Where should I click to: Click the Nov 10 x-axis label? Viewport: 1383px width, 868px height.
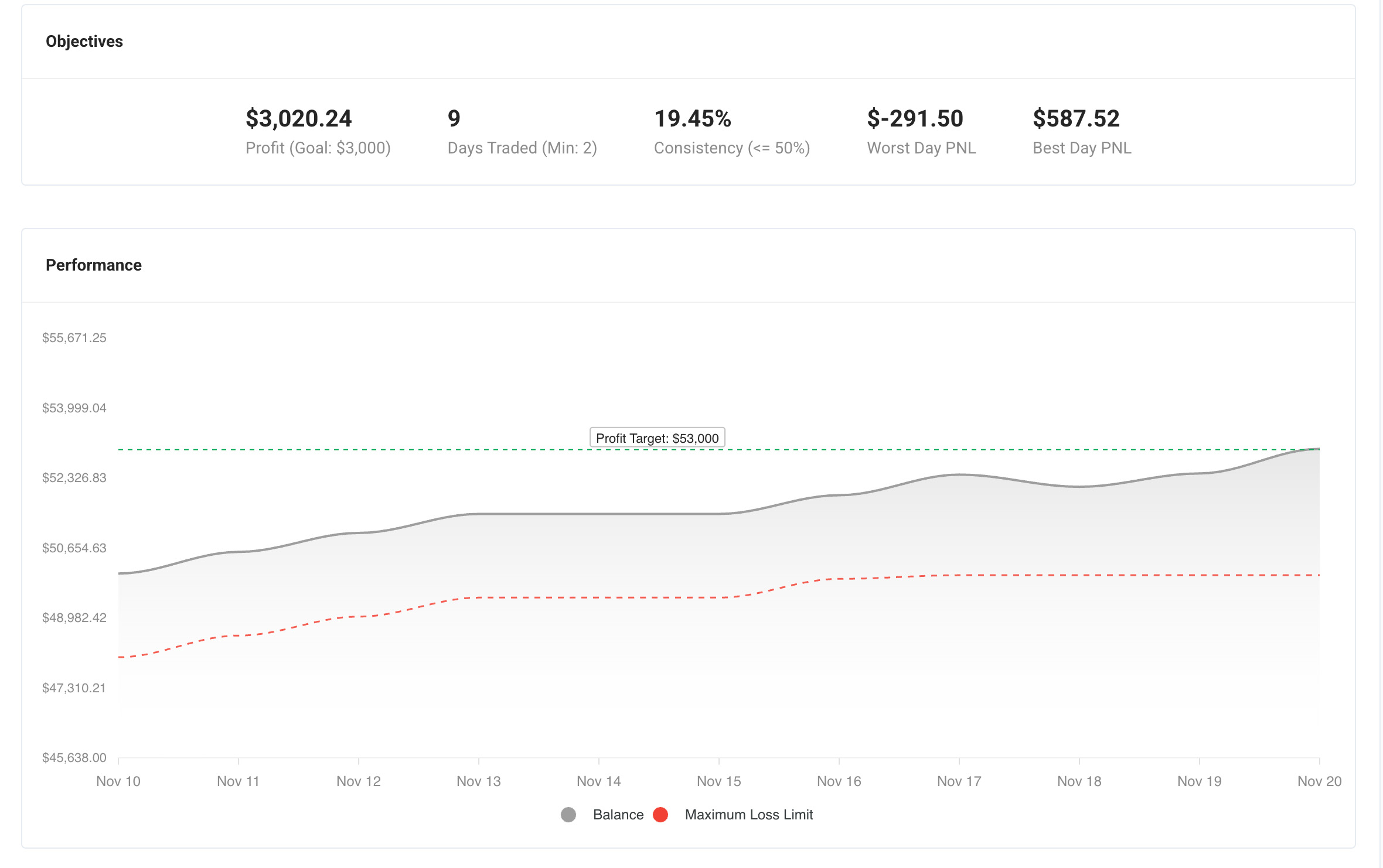tap(118, 781)
